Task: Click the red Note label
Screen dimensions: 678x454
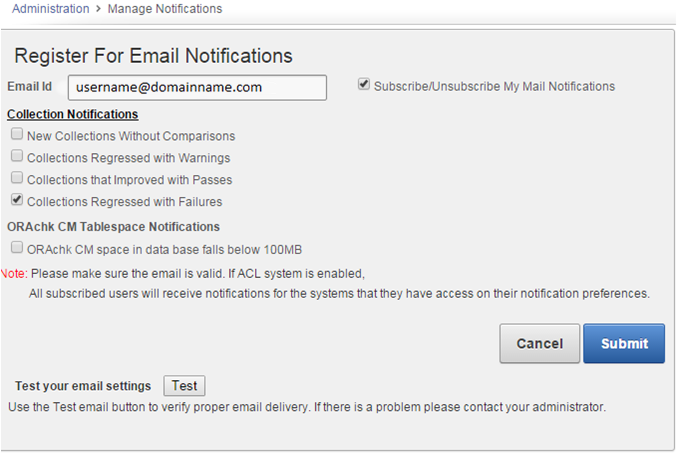Action: pyautogui.click(x=14, y=273)
